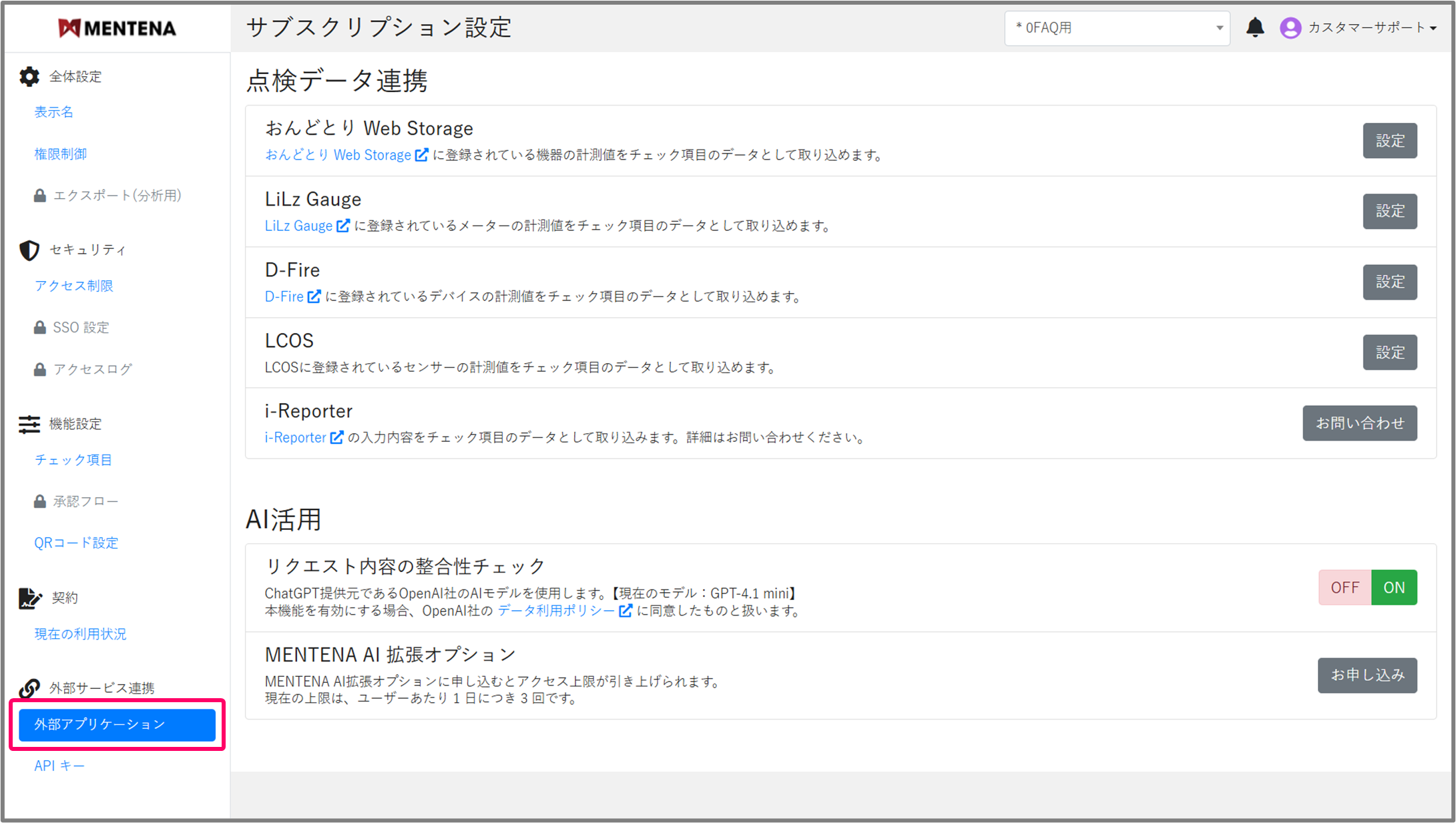Open アクセス制限 settings page
Screen dimensions: 1456x823
pyautogui.click(x=74, y=286)
